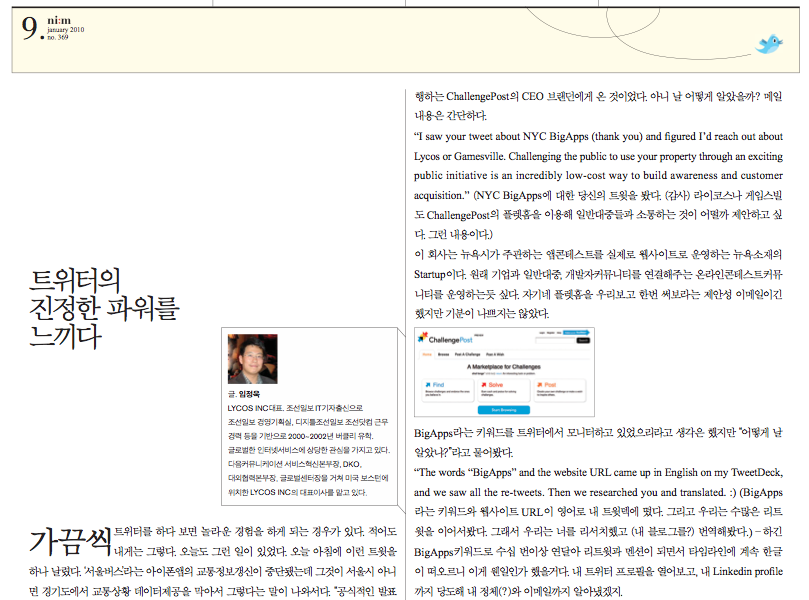The width and height of the screenshot is (809, 600).
Task: Click the blue Twitter bird icon
Action: tap(769, 44)
